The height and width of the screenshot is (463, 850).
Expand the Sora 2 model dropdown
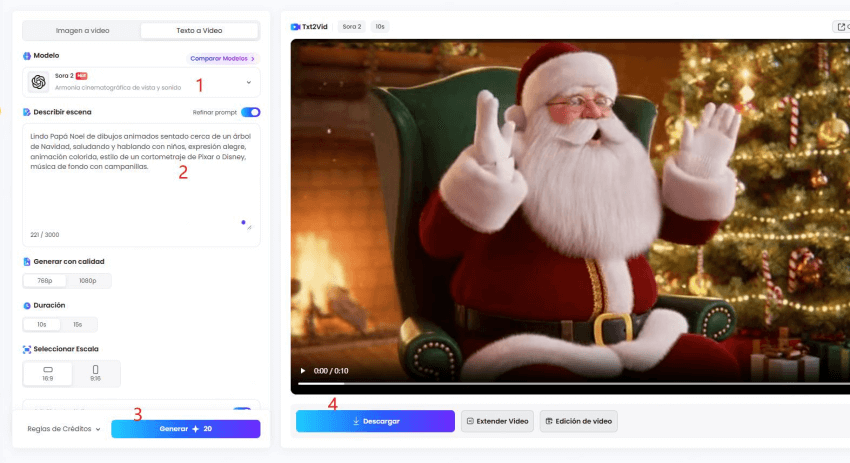[x=249, y=82]
